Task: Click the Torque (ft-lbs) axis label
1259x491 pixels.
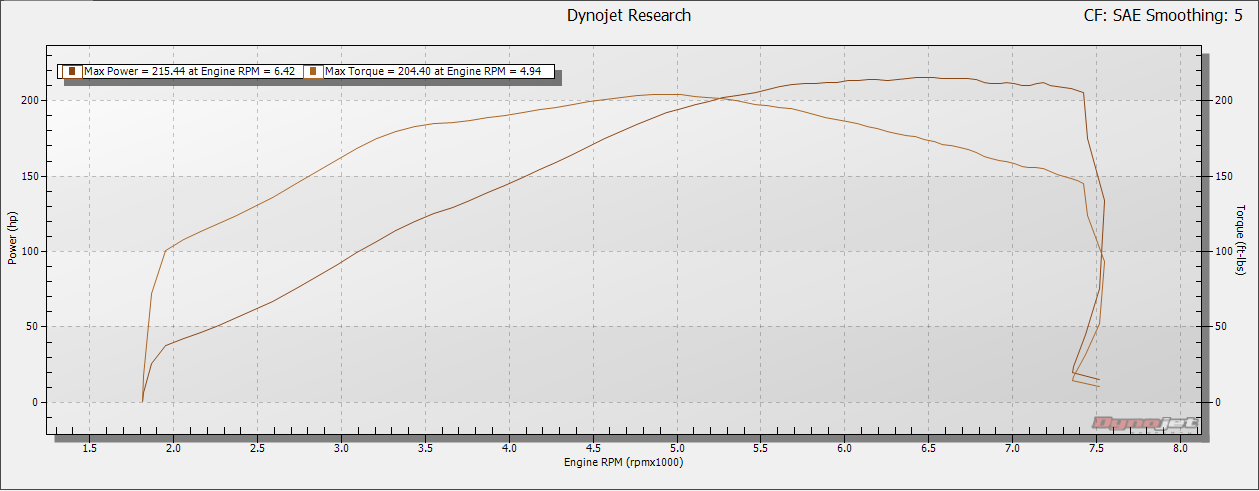Action: pyautogui.click(x=1241, y=241)
